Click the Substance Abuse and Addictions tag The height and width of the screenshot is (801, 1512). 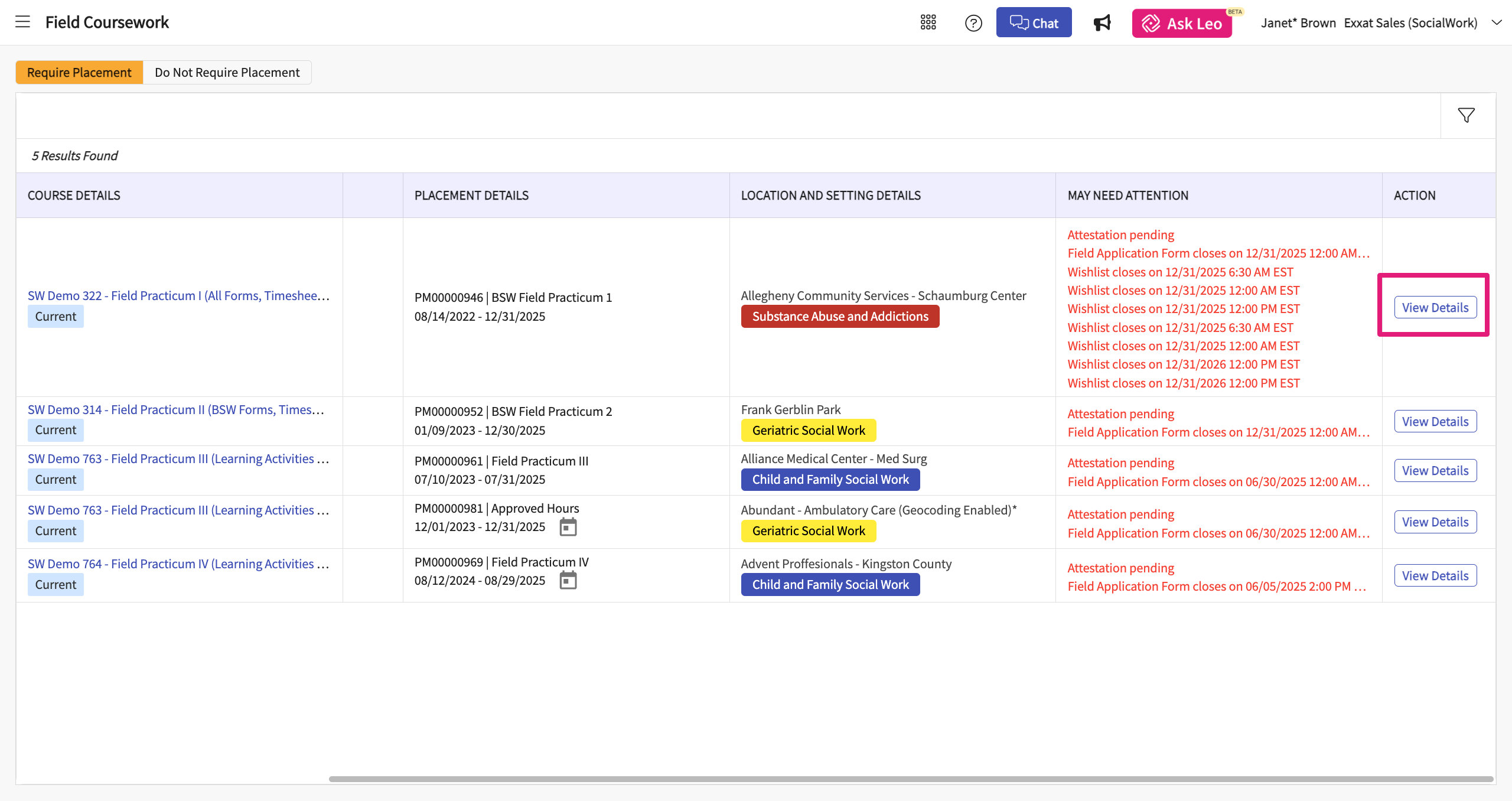click(x=839, y=317)
